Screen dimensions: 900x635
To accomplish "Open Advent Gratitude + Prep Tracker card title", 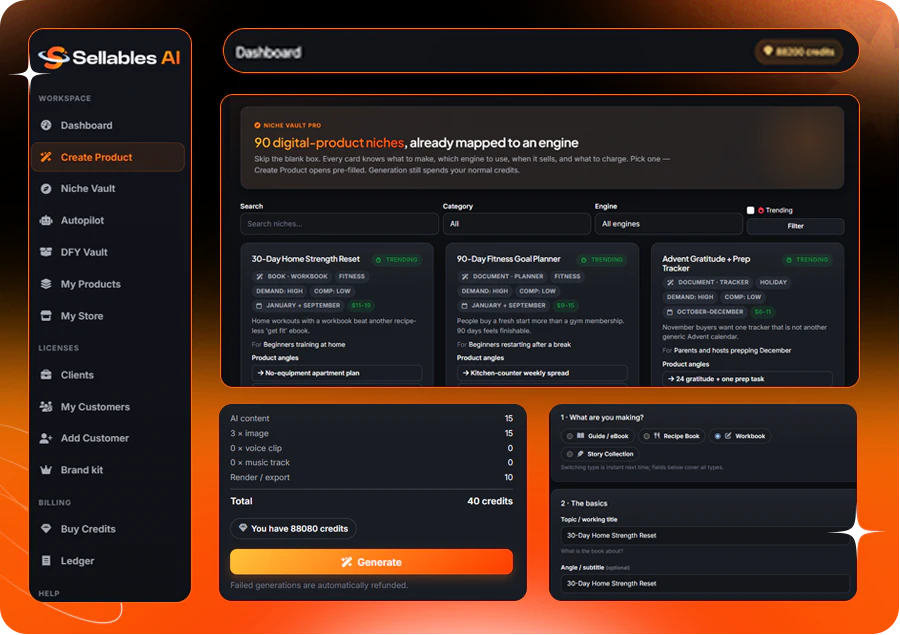I will click(706, 264).
